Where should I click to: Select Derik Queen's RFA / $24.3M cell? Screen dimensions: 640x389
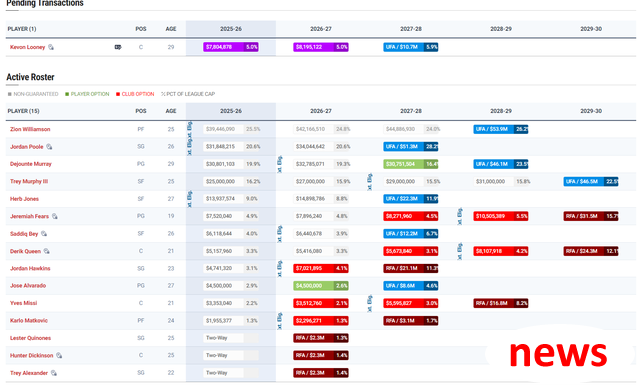coord(591,251)
